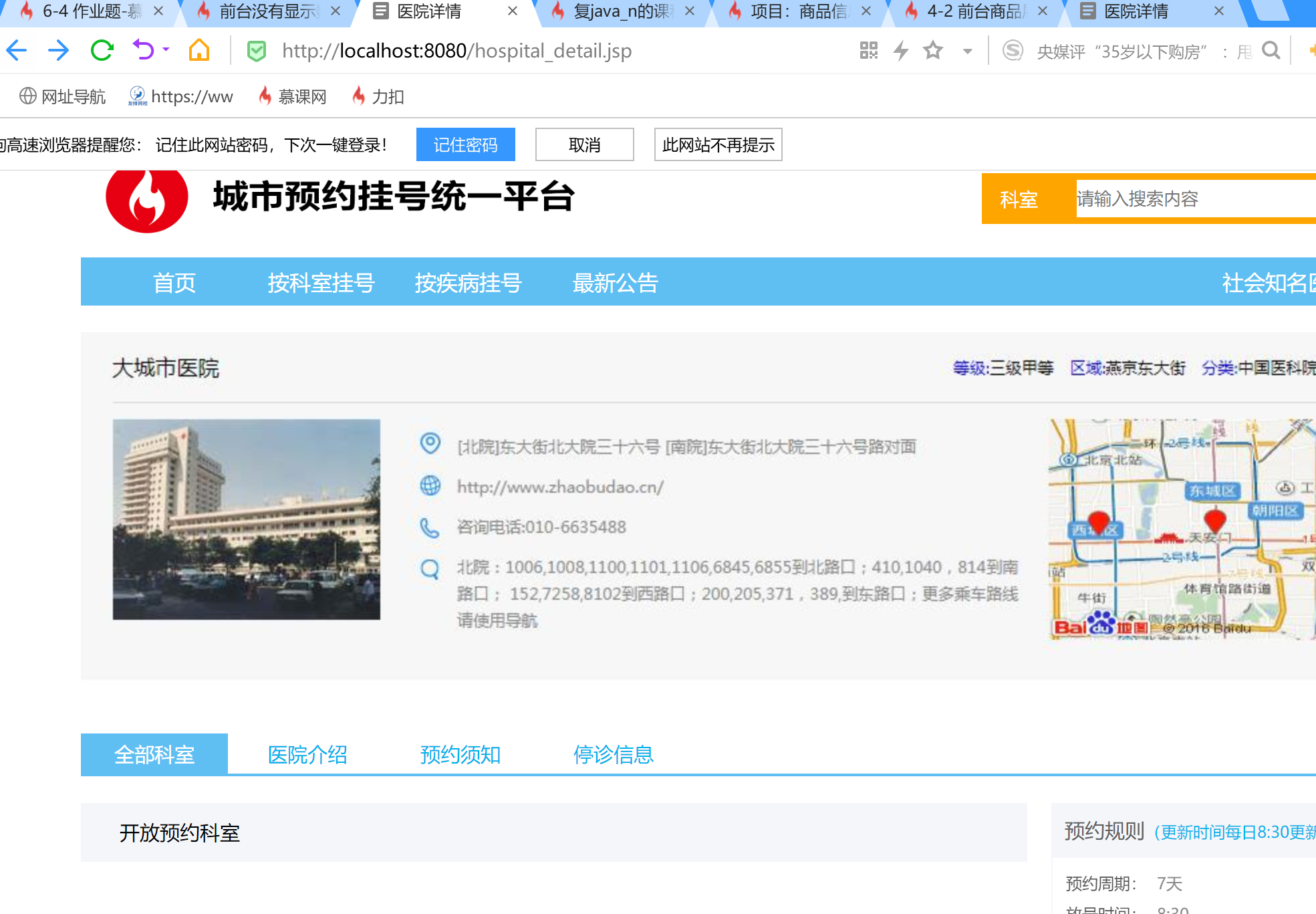Open 最新公告 in the navigation bar
Viewport: 1316px width, 914px height.
click(x=616, y=283)
